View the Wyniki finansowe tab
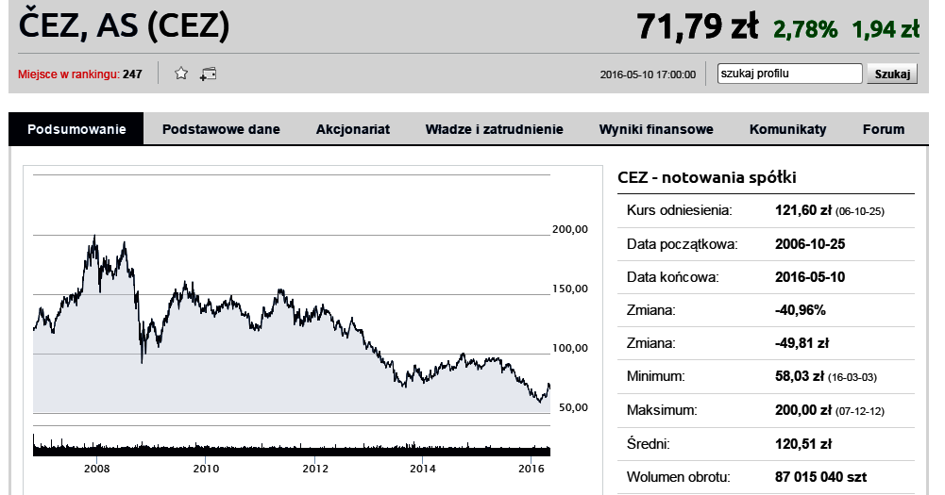The height and width of the screenshot is (495, 945). tap(656, 129)
